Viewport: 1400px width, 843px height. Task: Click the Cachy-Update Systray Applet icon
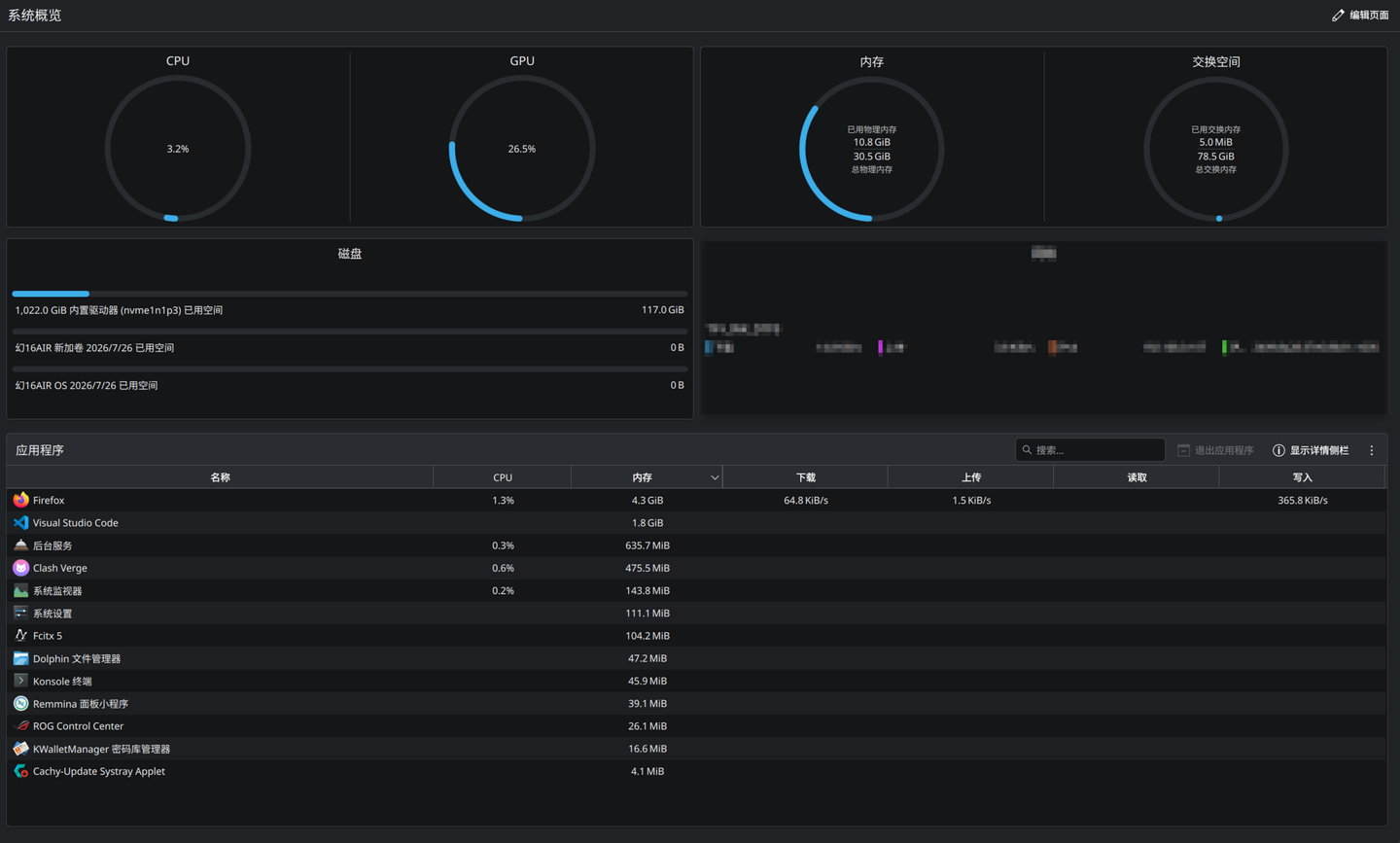(20, 771)
